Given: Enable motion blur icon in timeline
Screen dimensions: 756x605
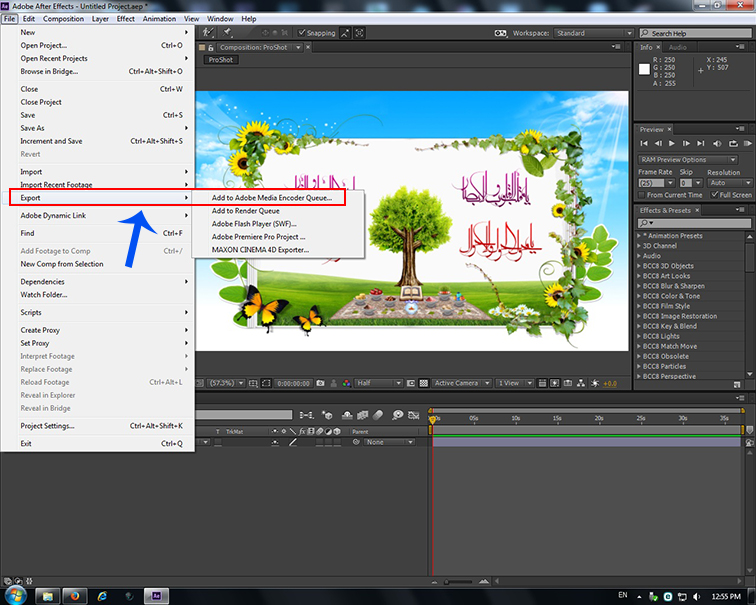Looking at the screenshot, I should (x=378, y=415).
